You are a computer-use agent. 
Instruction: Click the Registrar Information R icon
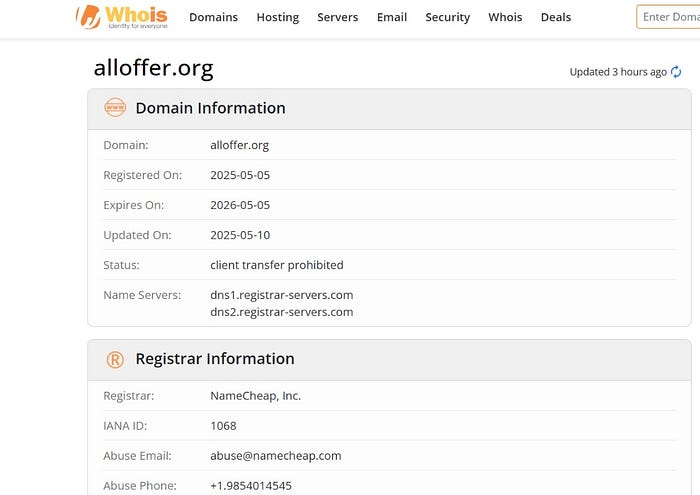[x=115, y=359]
